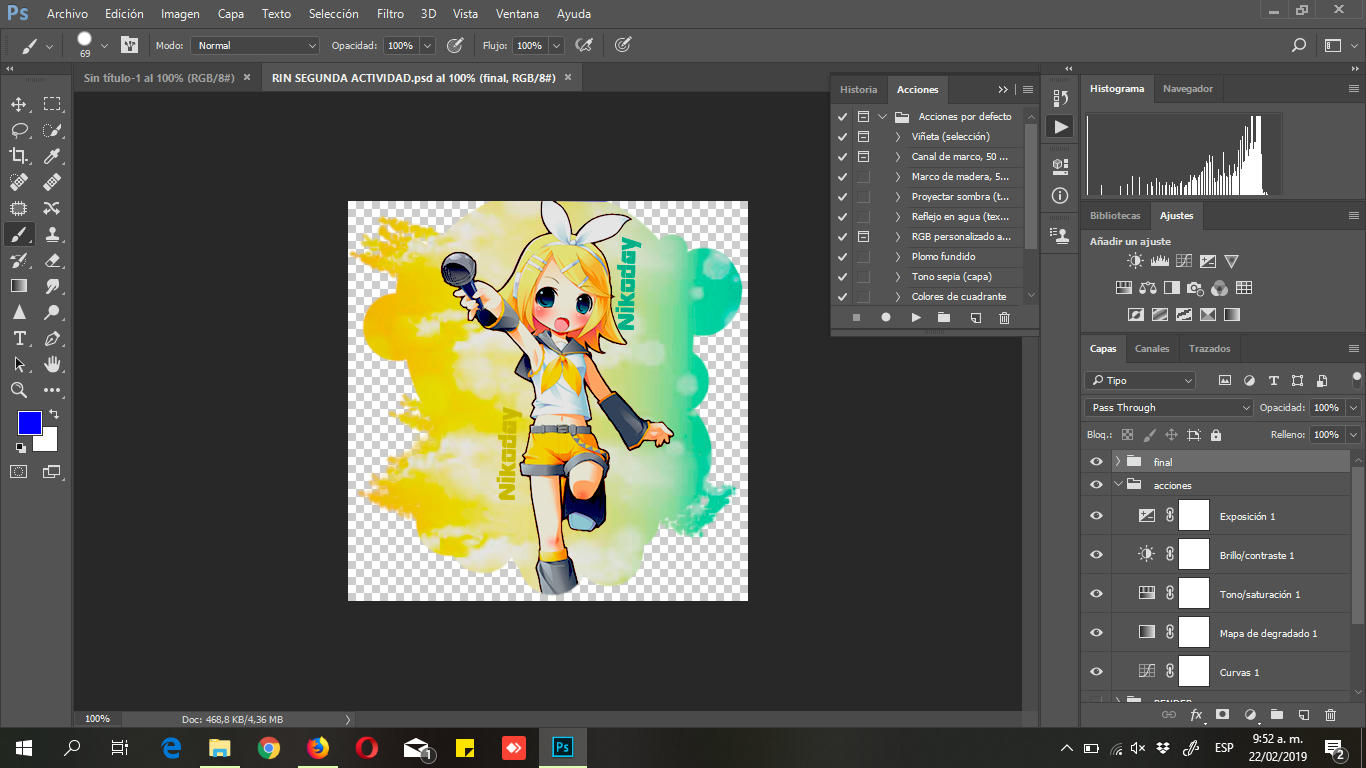The image size is (1366, 768).
Task: Toggle the checkmark for Plomo fundido action
Action: tap(842, 257)
